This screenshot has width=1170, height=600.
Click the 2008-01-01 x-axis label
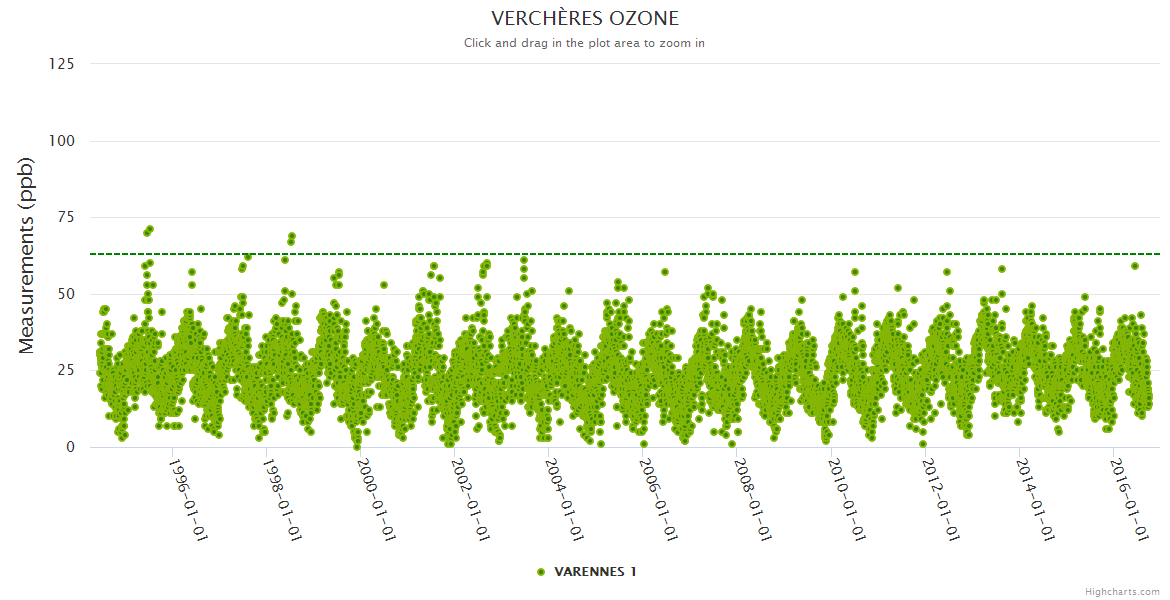(x=753, y=500)
